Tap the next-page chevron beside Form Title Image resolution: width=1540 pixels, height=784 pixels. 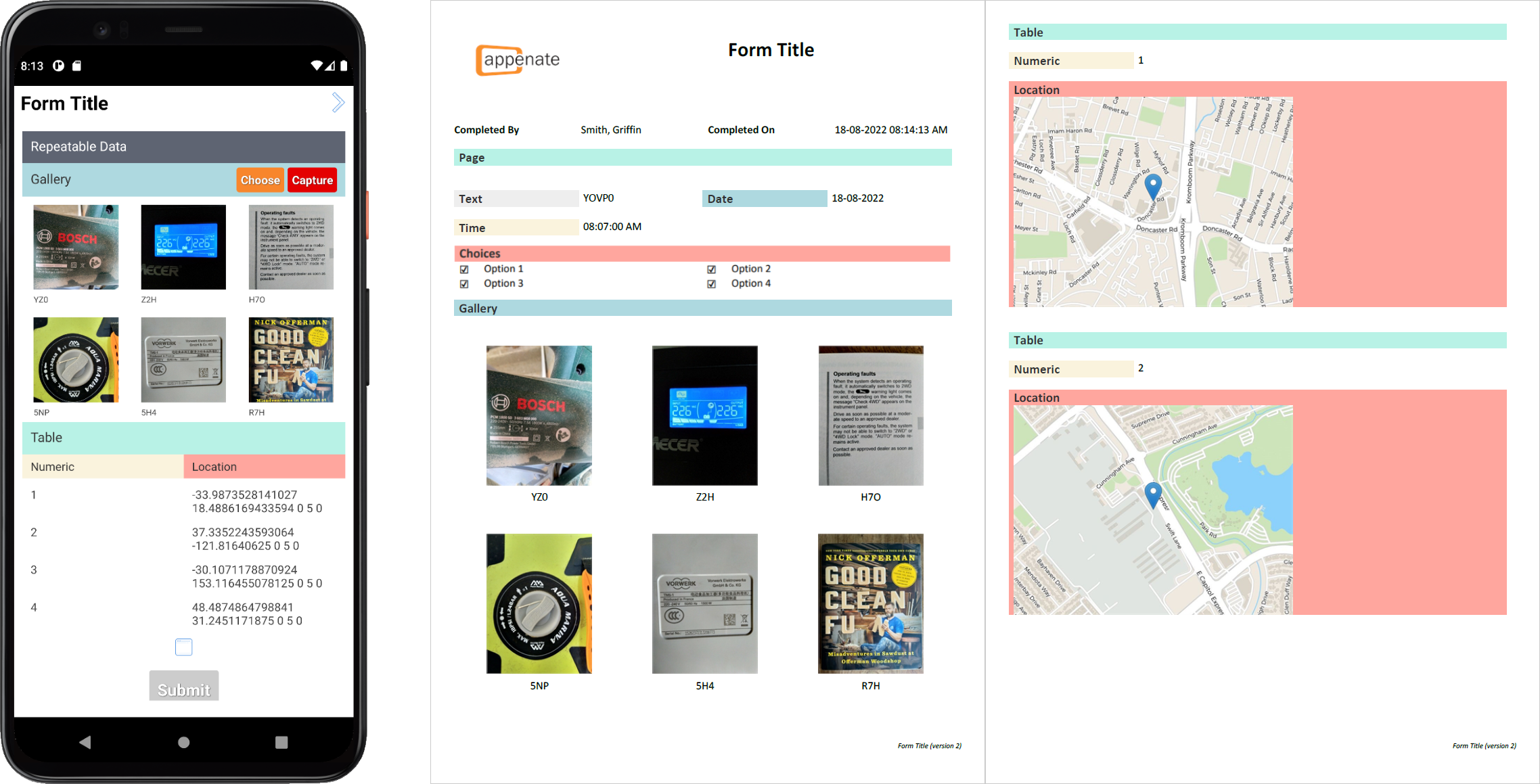coord(338,103)
